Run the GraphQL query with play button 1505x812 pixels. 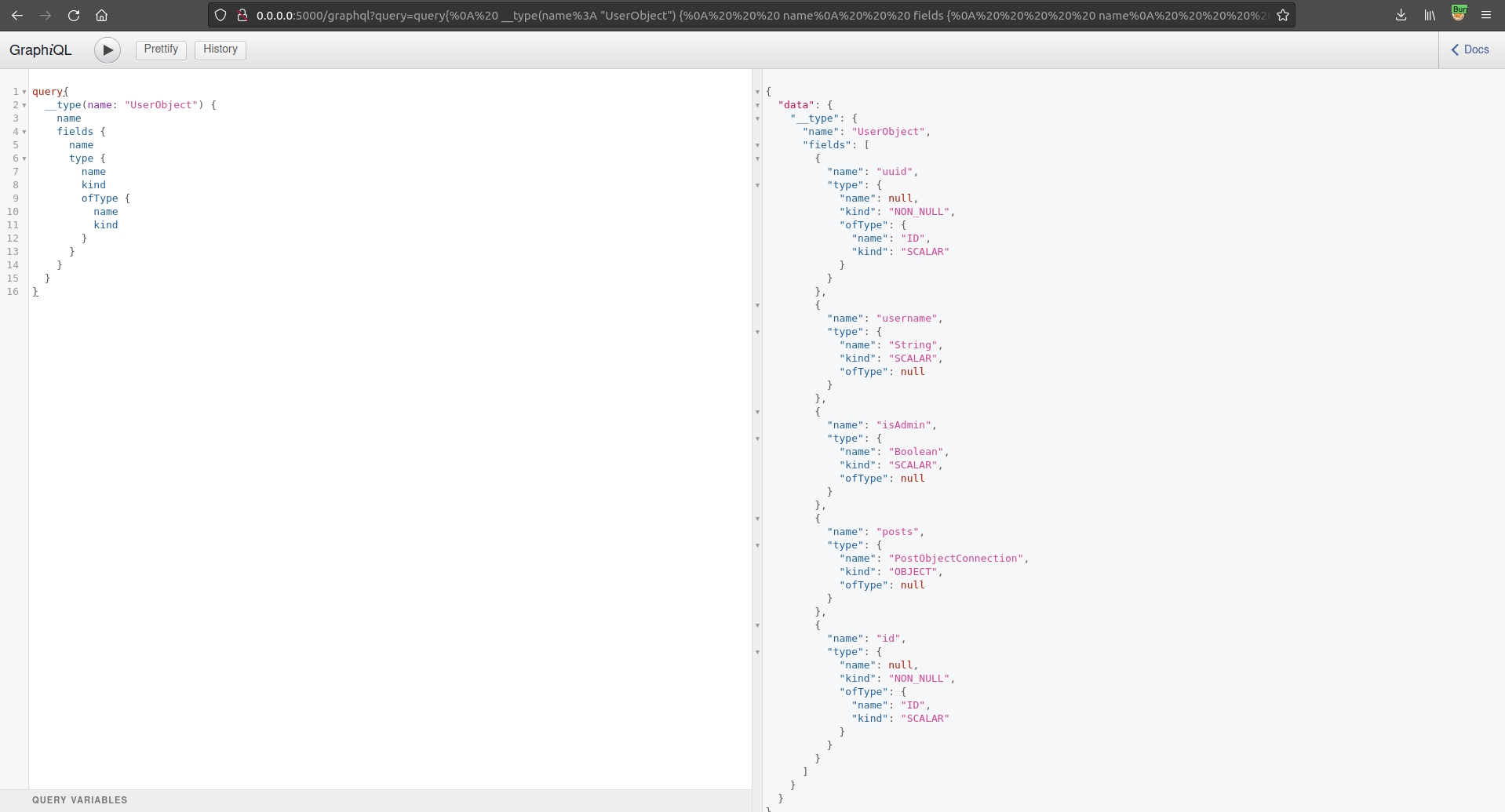click(x=107, y=50)
